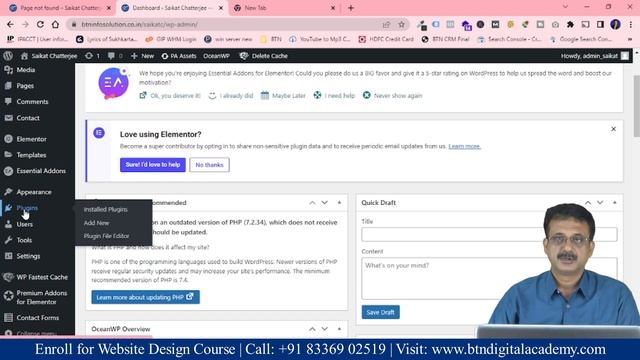Click No thanks button
This screenshot has width=640, height=360.
tap(209, 165)
